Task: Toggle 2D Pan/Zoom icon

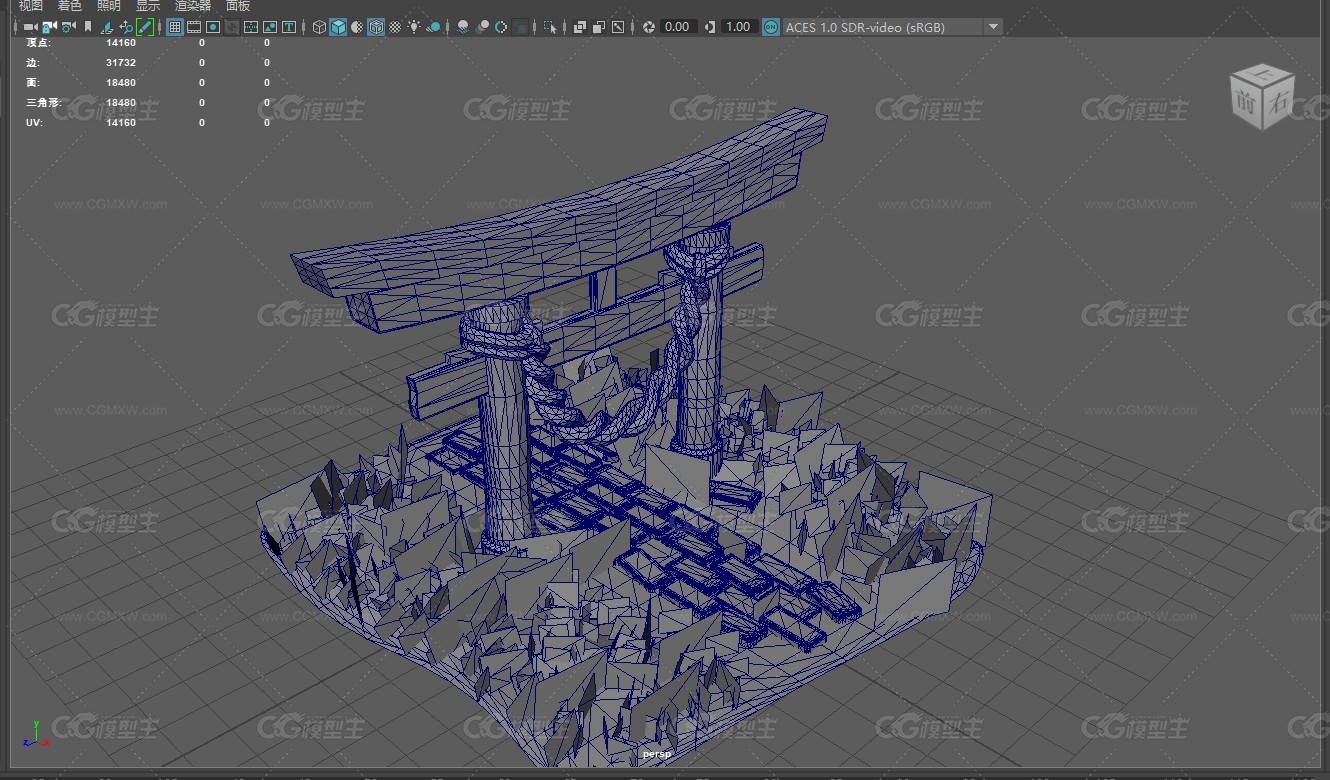Action: (126, 27)
